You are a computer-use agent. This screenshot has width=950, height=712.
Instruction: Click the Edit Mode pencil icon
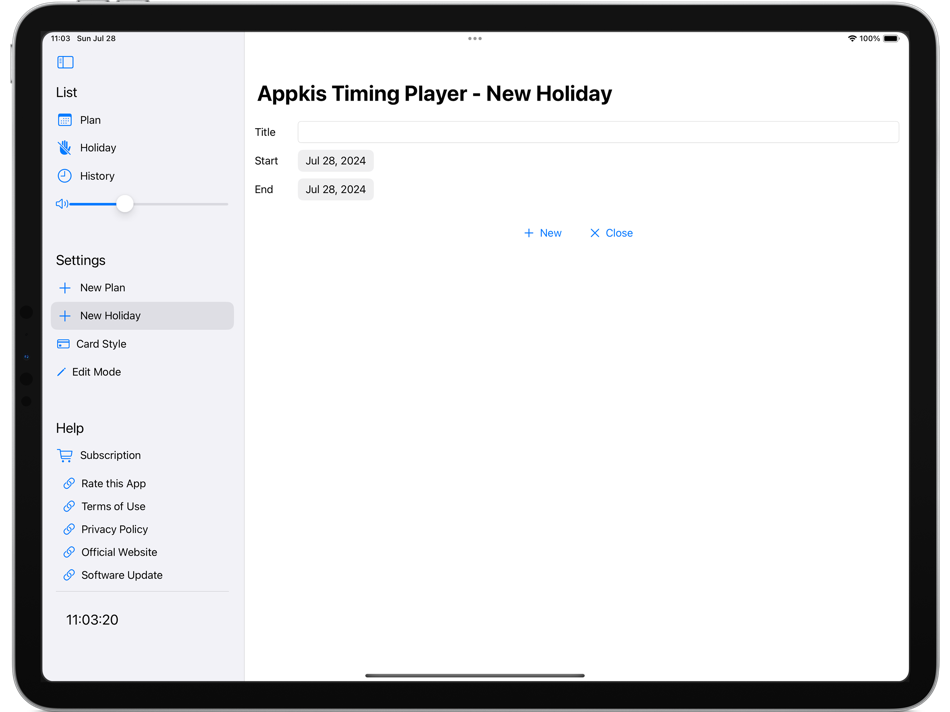(61, 372)
